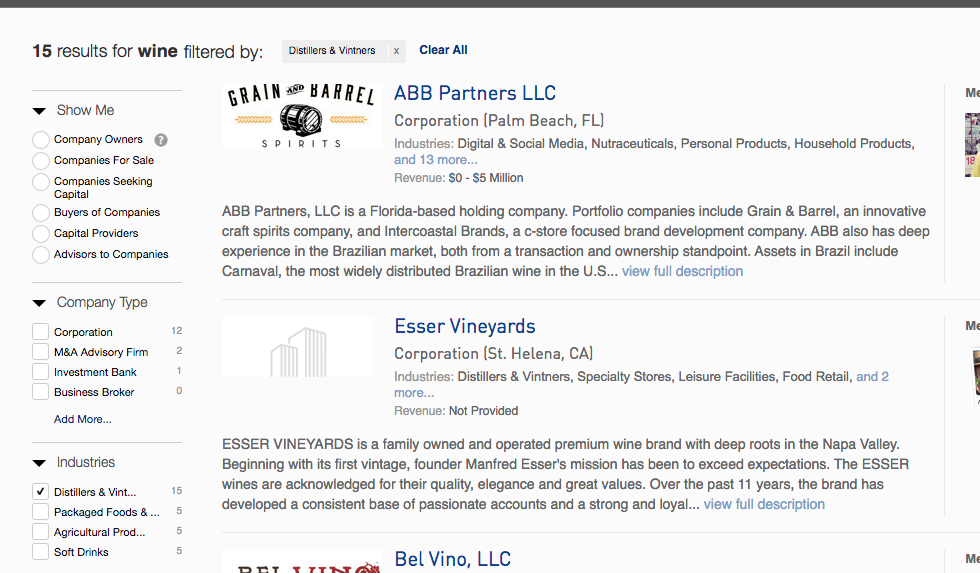The width and height of the screenshot is (980, 573).
Task: Click the Company Owners help question icon
Action: (x=161, y=140)
